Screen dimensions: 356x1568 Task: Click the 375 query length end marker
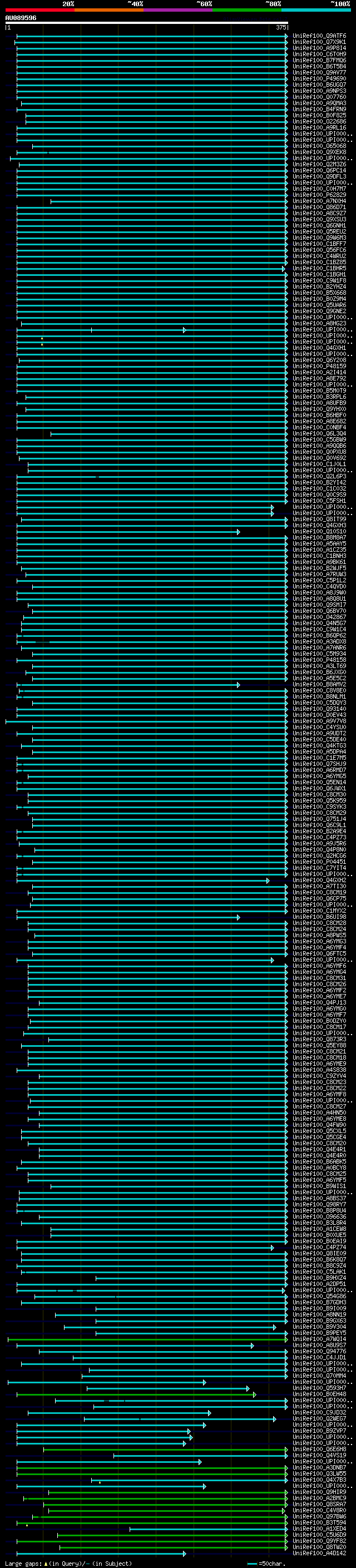281,27
